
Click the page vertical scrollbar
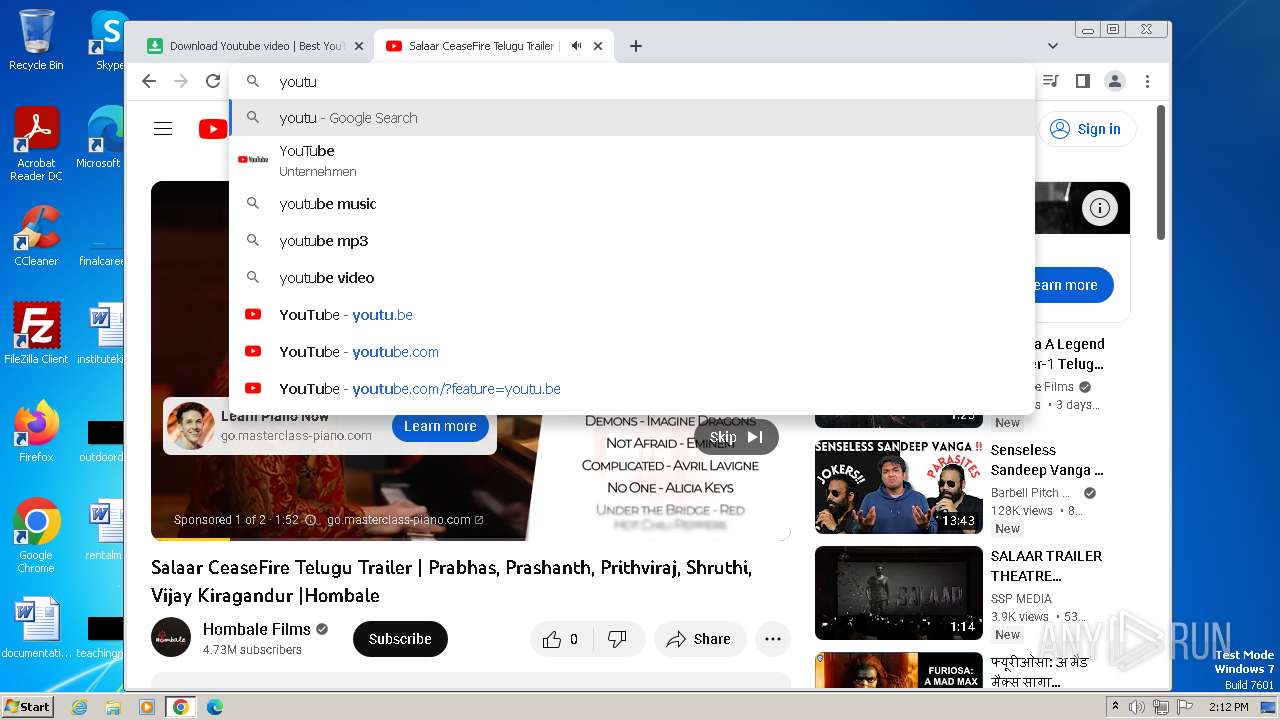tap(1161, 172)
